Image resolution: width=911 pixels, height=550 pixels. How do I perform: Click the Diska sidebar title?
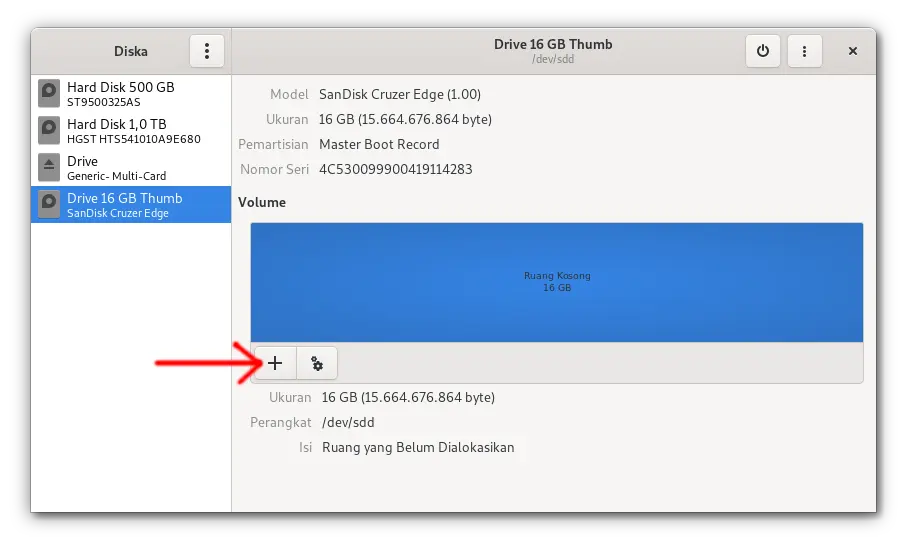131,51
